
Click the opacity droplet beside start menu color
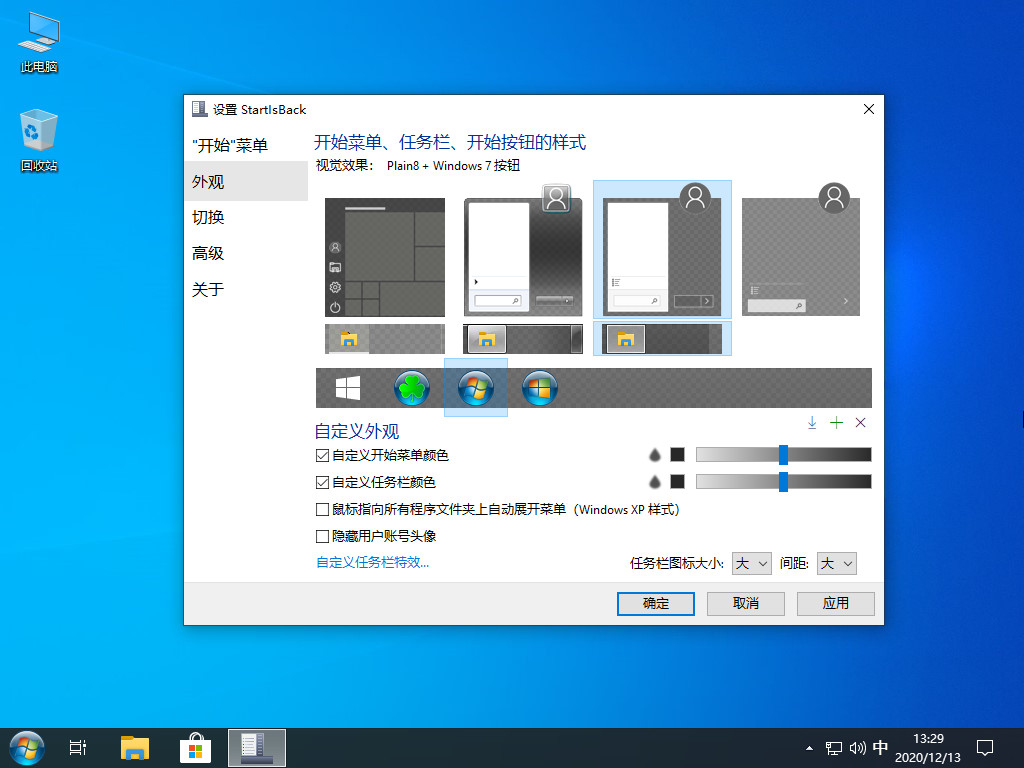pos(655,454)
